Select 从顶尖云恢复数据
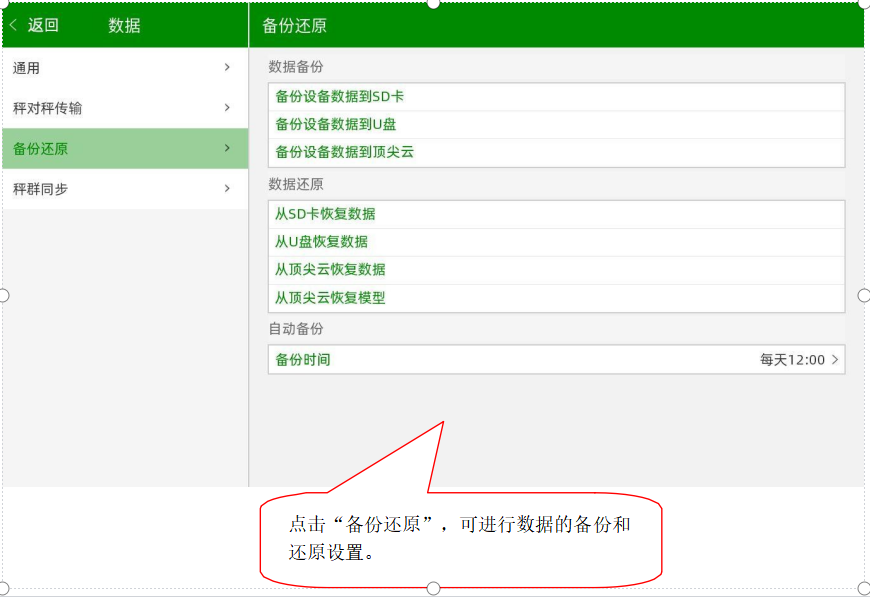 557,270
